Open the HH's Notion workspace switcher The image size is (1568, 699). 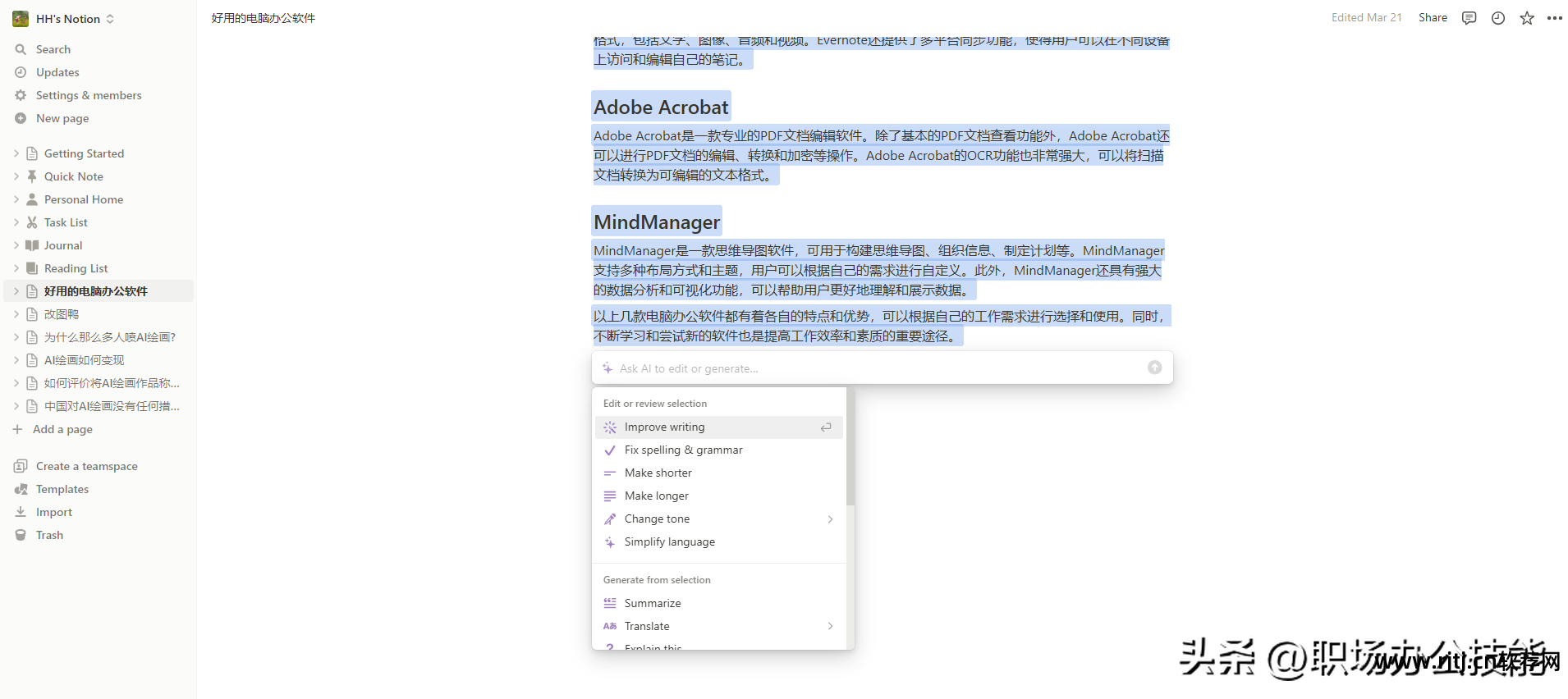point(110,18)
